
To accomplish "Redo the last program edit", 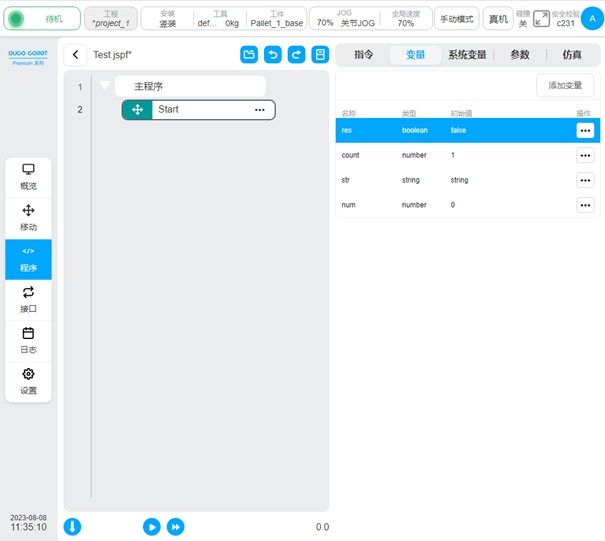I will 296,55.
